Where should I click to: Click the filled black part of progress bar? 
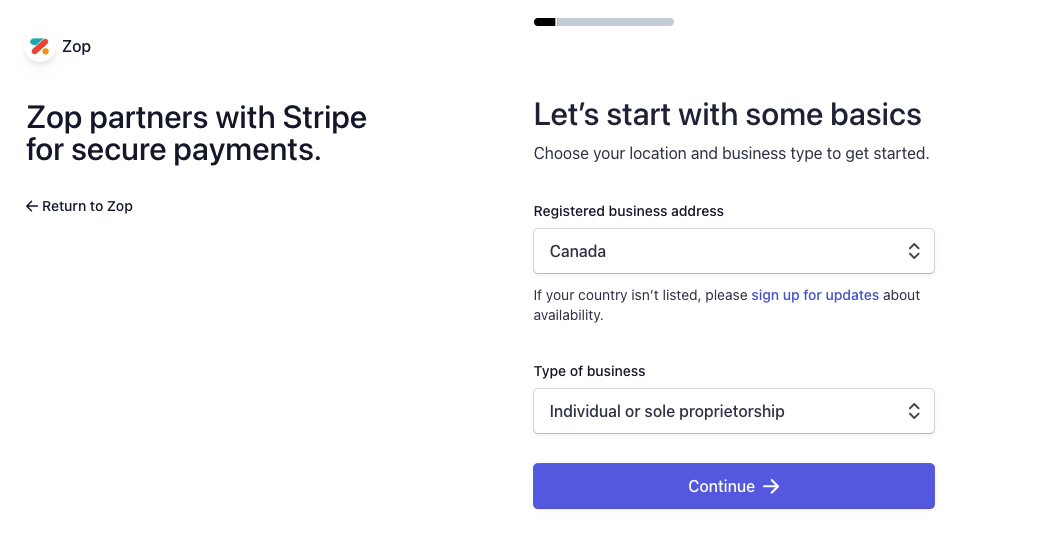[545, 22]
